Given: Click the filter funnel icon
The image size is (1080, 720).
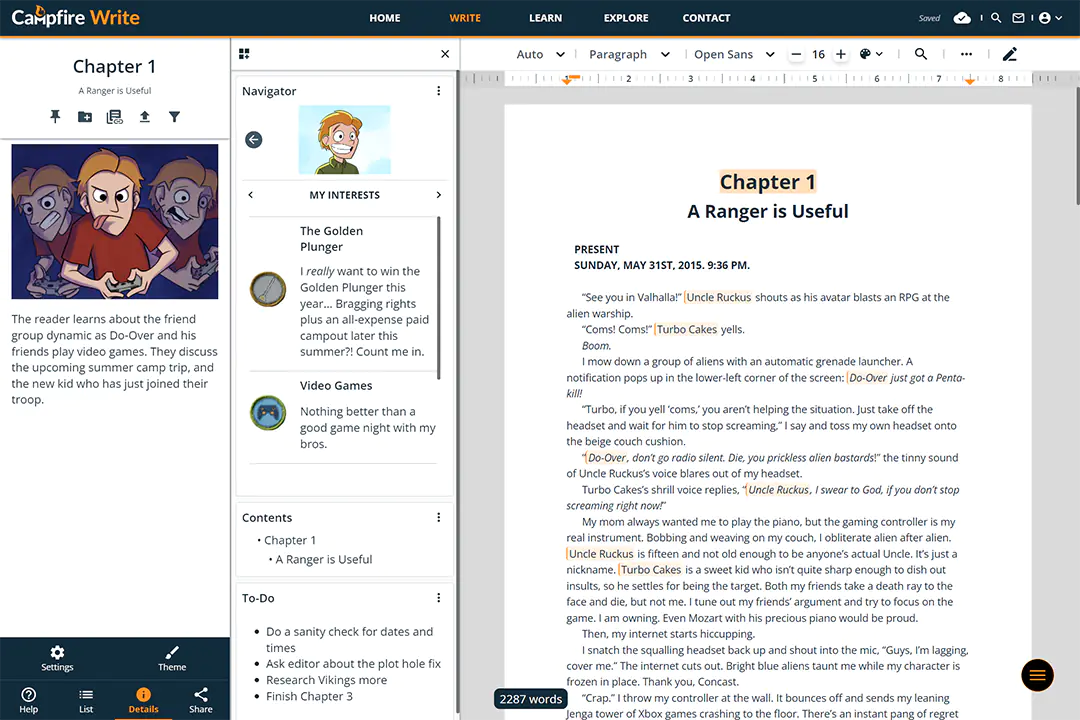Looking at the screenshot, I should click(x=174, y=117).
